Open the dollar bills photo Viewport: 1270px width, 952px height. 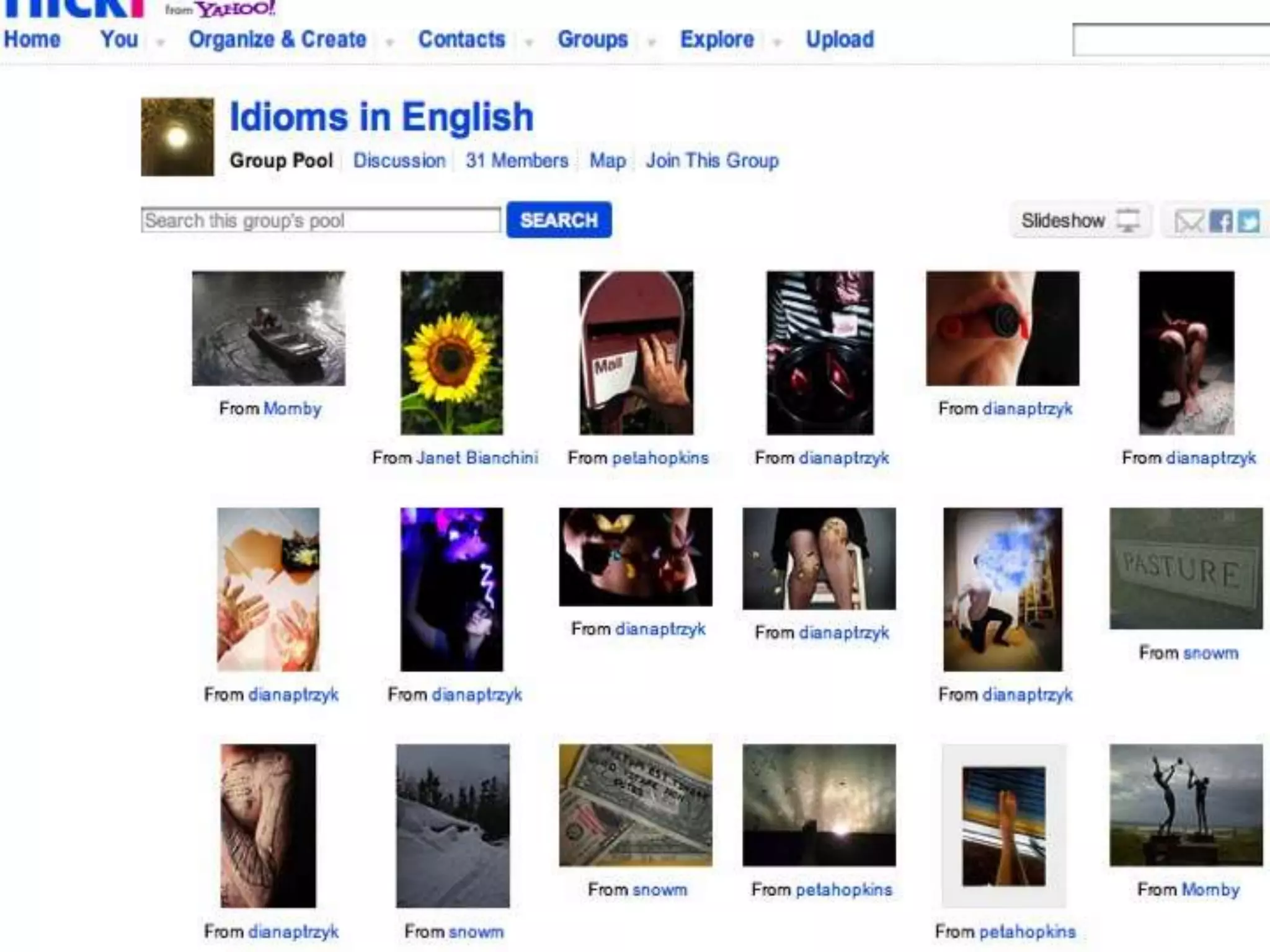[636, 805]
